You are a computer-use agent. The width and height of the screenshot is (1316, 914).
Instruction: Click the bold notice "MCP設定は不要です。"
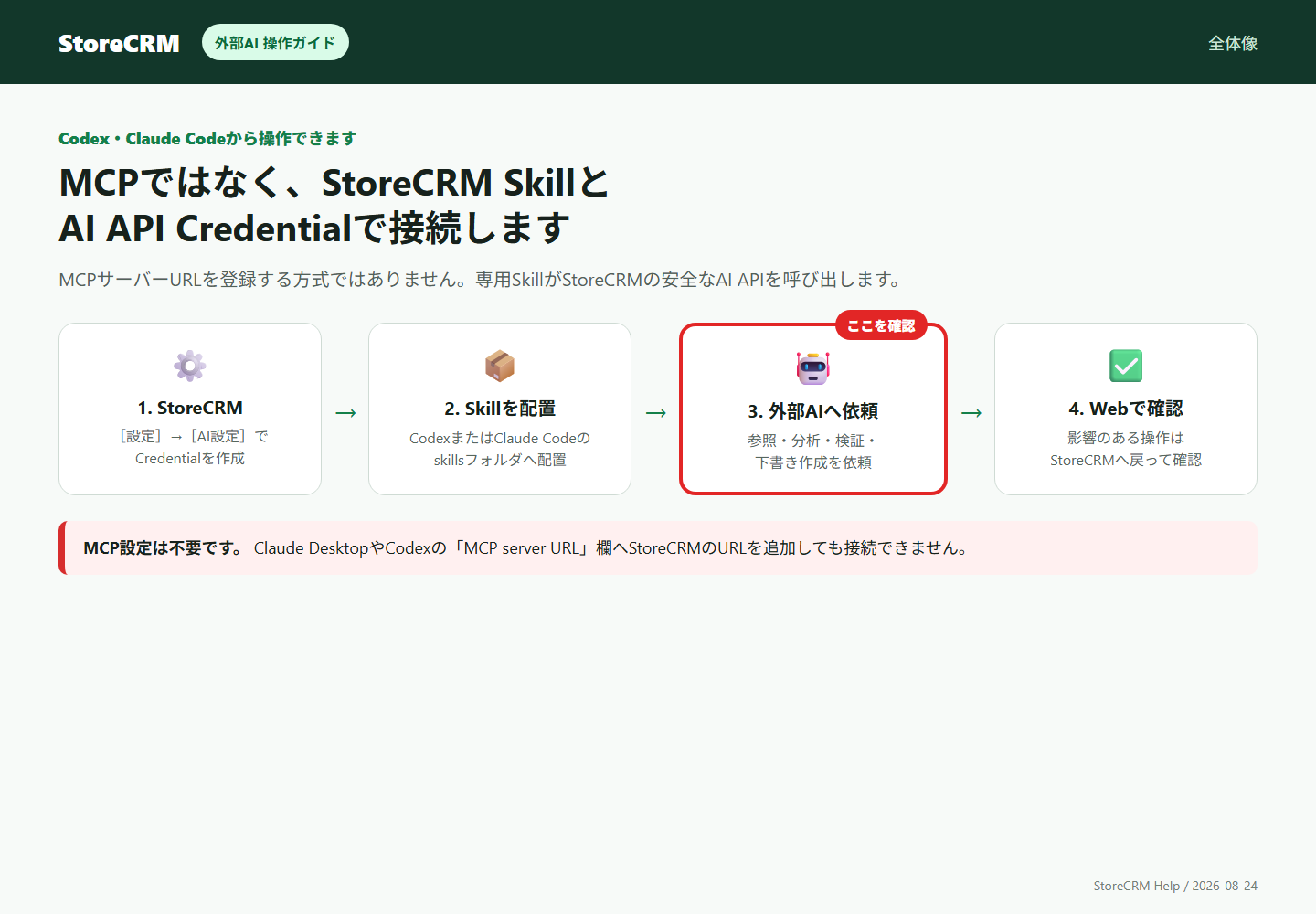164,547
